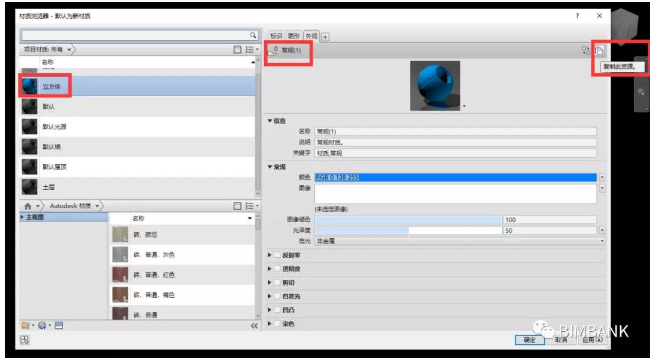
Task: Expand the 主视图 tree node
Action: (x=22, y=217)
